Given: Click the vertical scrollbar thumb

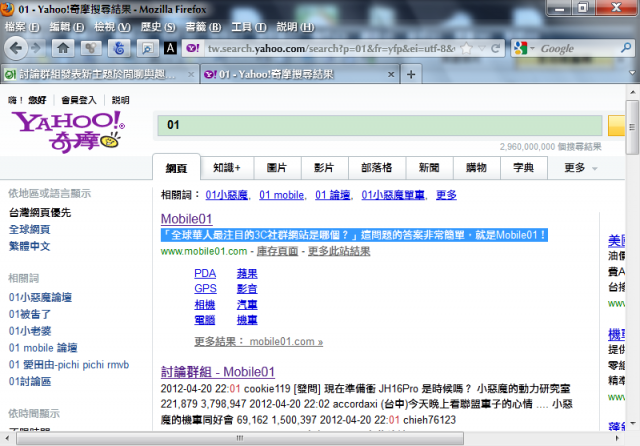Looking at the screenshot, I should point(632,127).
